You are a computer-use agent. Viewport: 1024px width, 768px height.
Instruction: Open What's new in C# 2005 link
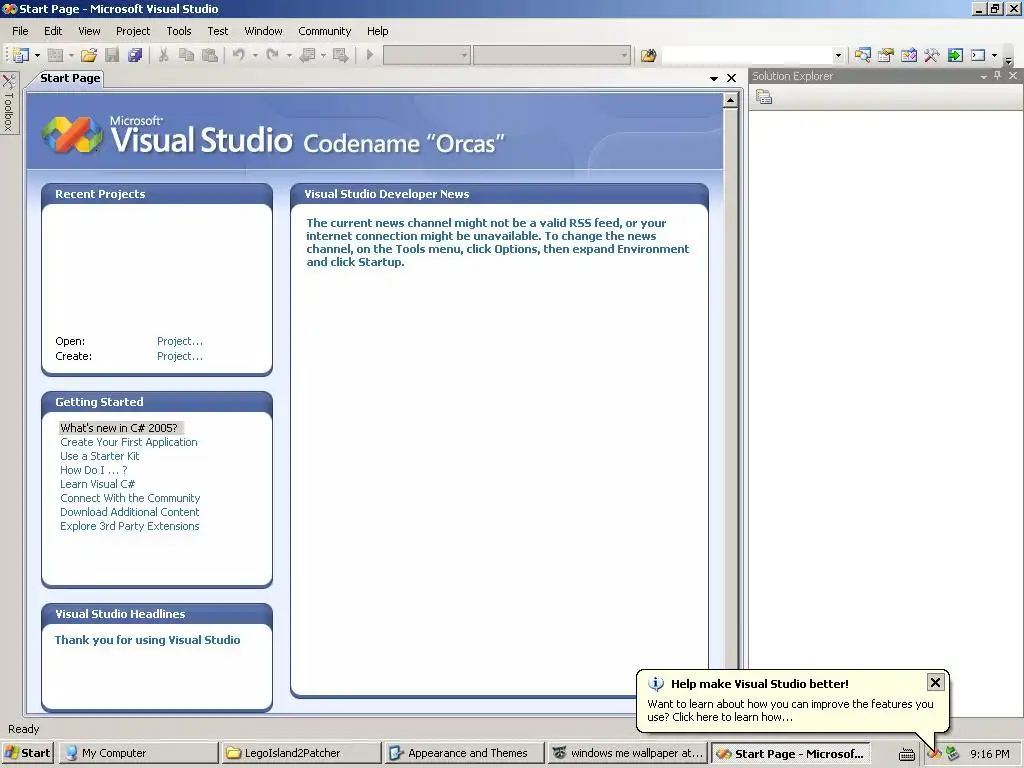tap(119, 428)
